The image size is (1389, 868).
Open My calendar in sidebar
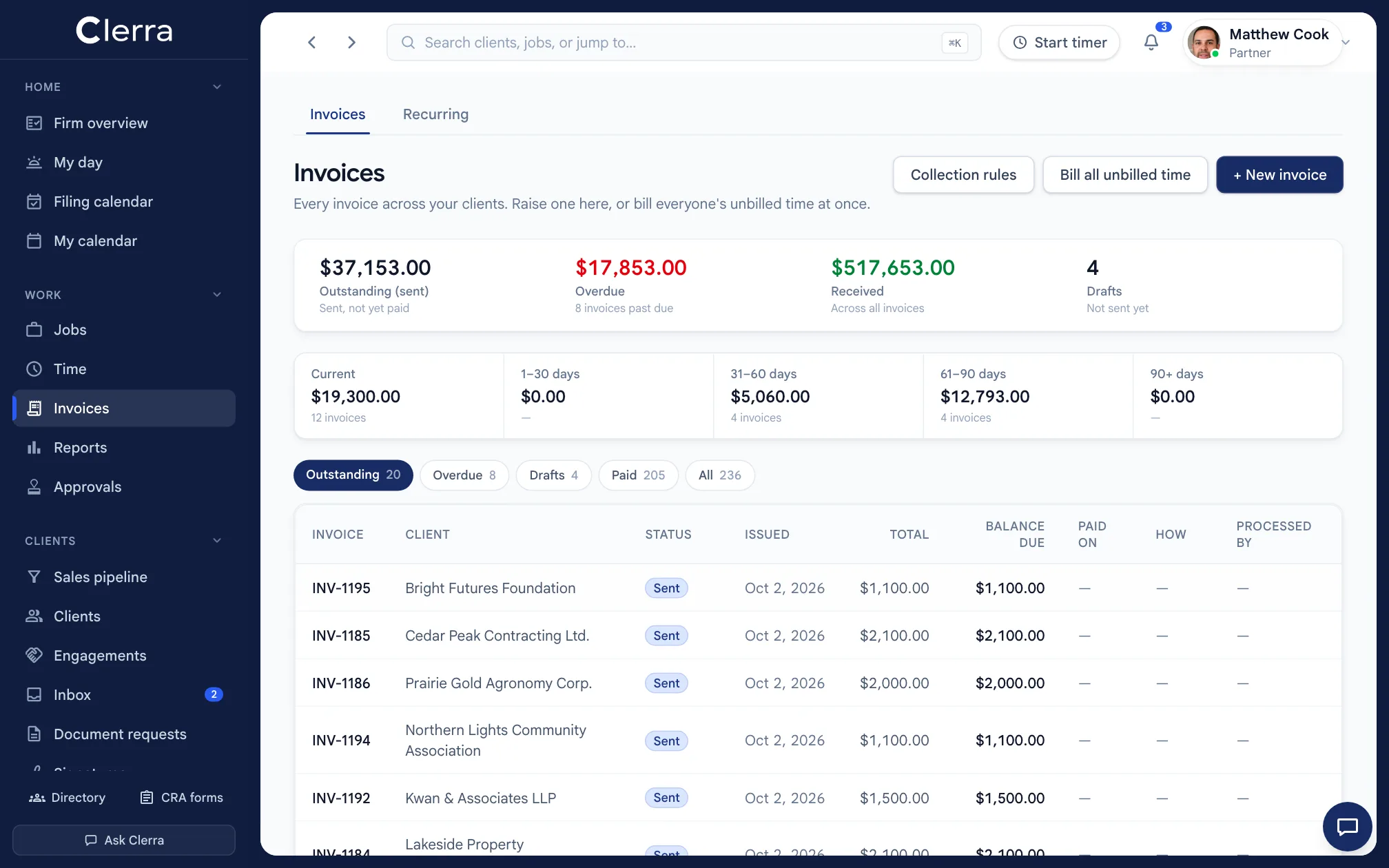click(124, 241)
